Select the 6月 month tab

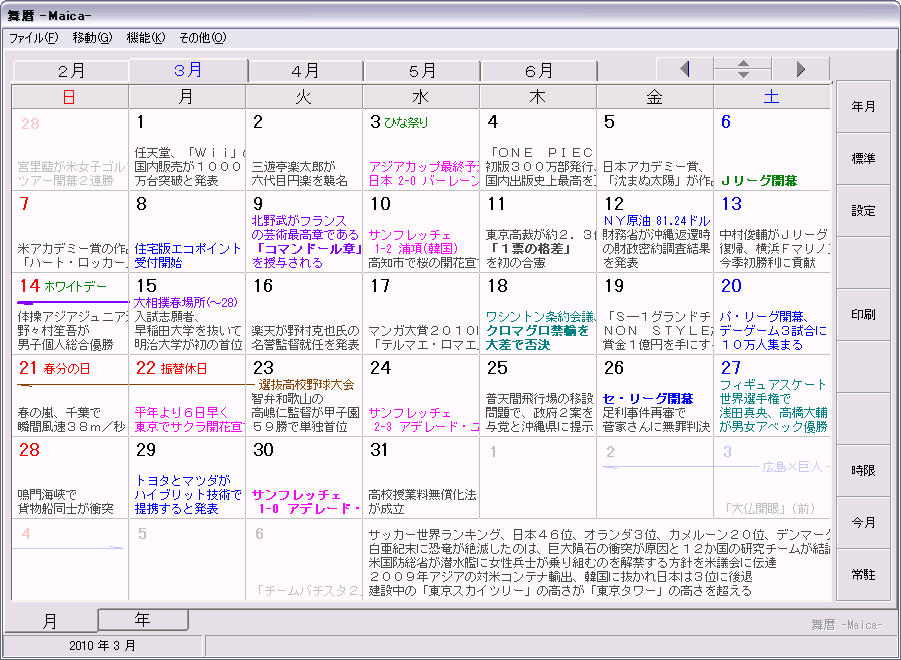(538, 71)
